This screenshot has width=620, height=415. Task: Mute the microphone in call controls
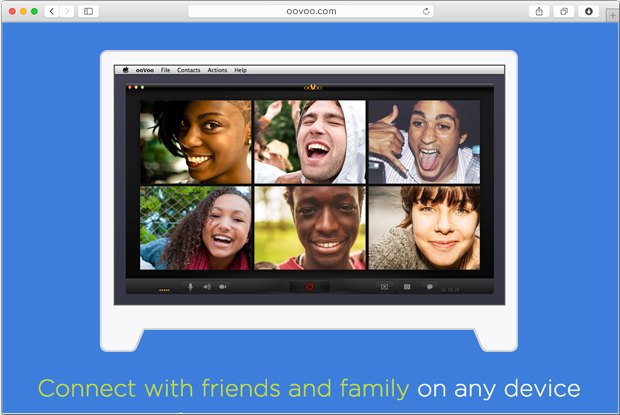[x=190, y=287]
